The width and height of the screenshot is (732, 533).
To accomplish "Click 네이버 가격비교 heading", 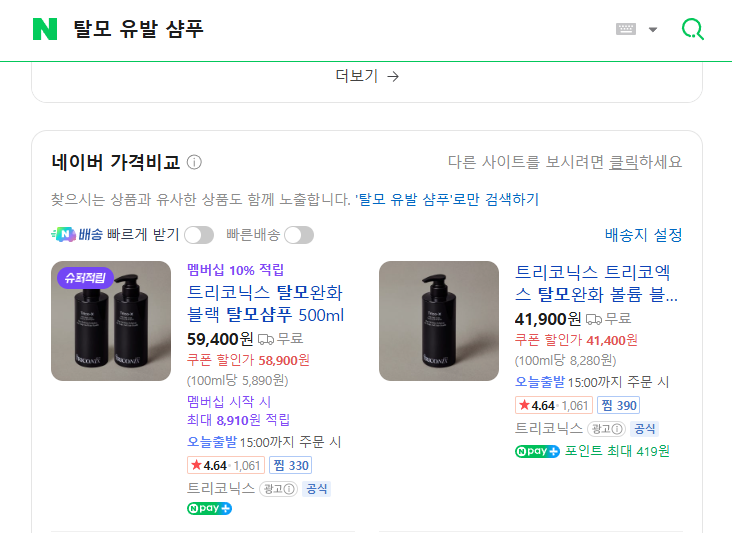I will [x=115, y=162].
